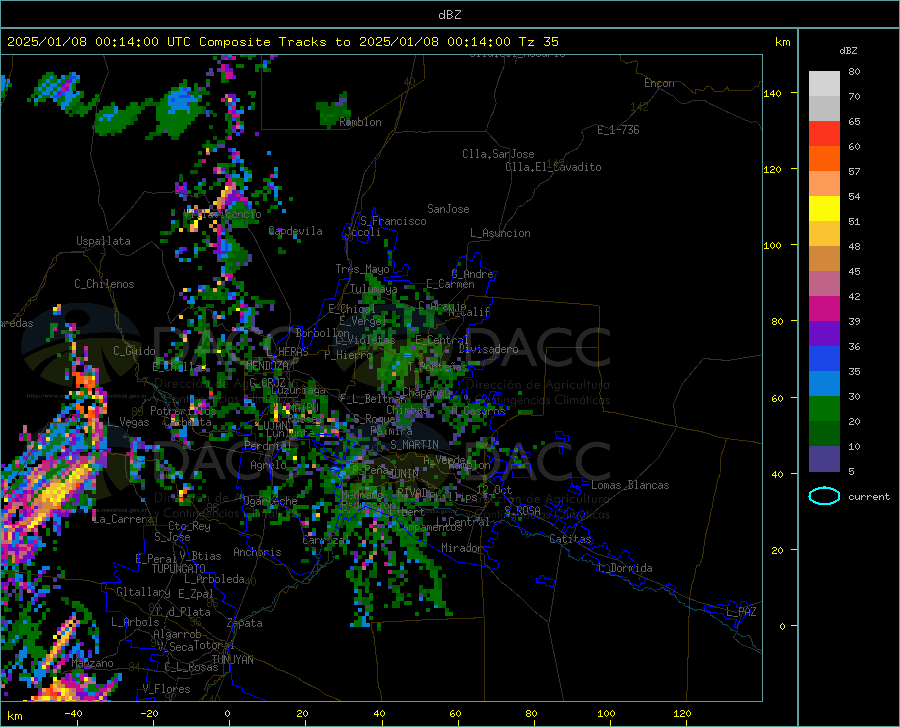
Task: Click the 100 tick on vertical axis
Action: pyautogui.click(x=772, y=246)
